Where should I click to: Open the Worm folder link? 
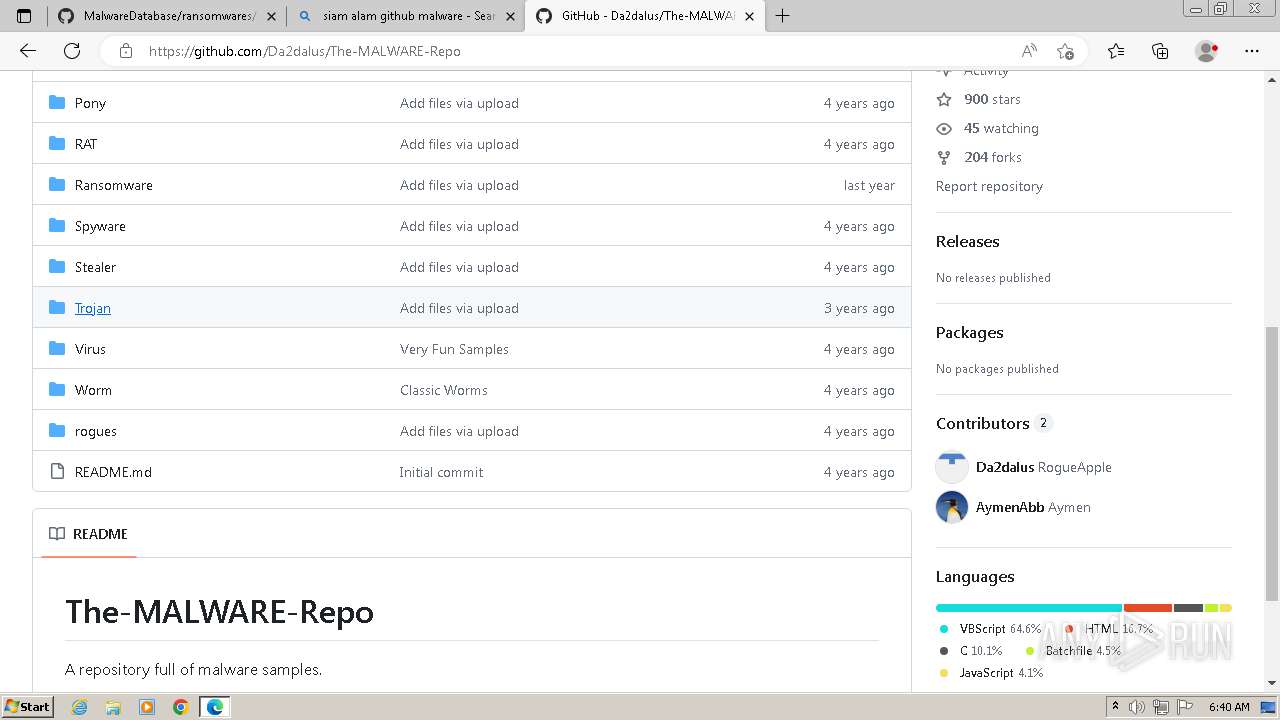coord(93,390)
